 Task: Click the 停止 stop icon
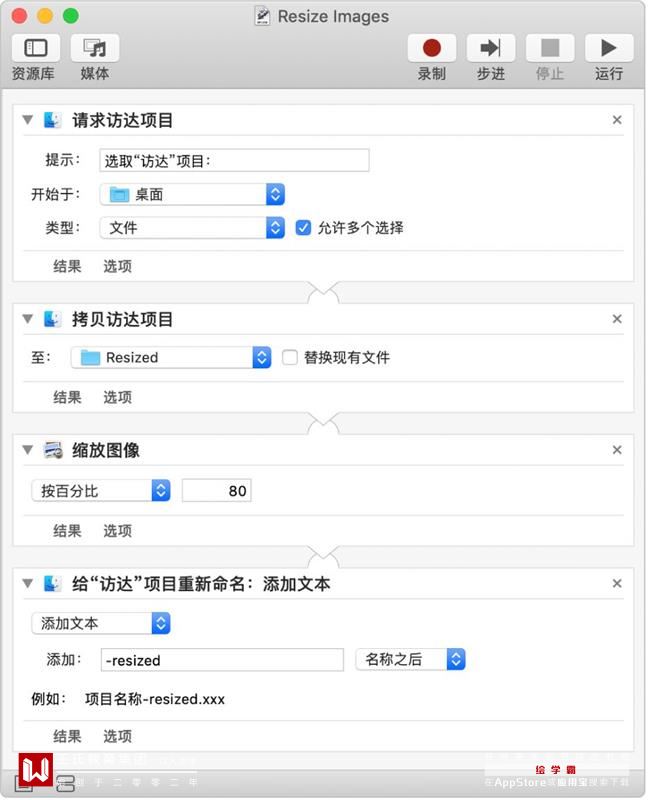[550, 48]
